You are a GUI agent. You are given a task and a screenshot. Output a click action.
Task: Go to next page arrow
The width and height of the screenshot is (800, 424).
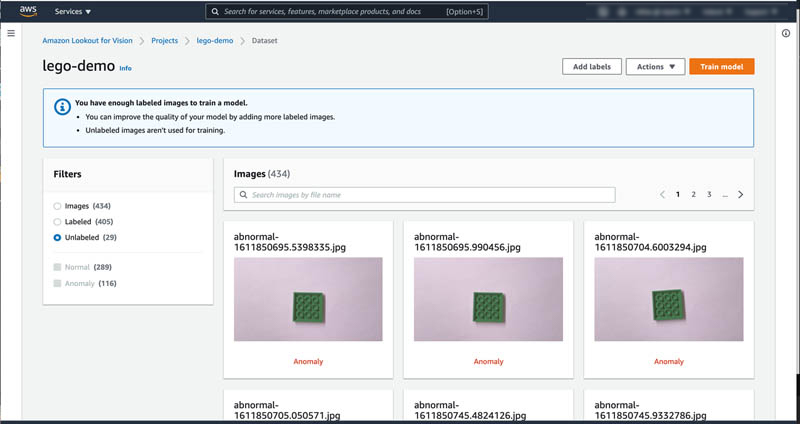(740, 194)
